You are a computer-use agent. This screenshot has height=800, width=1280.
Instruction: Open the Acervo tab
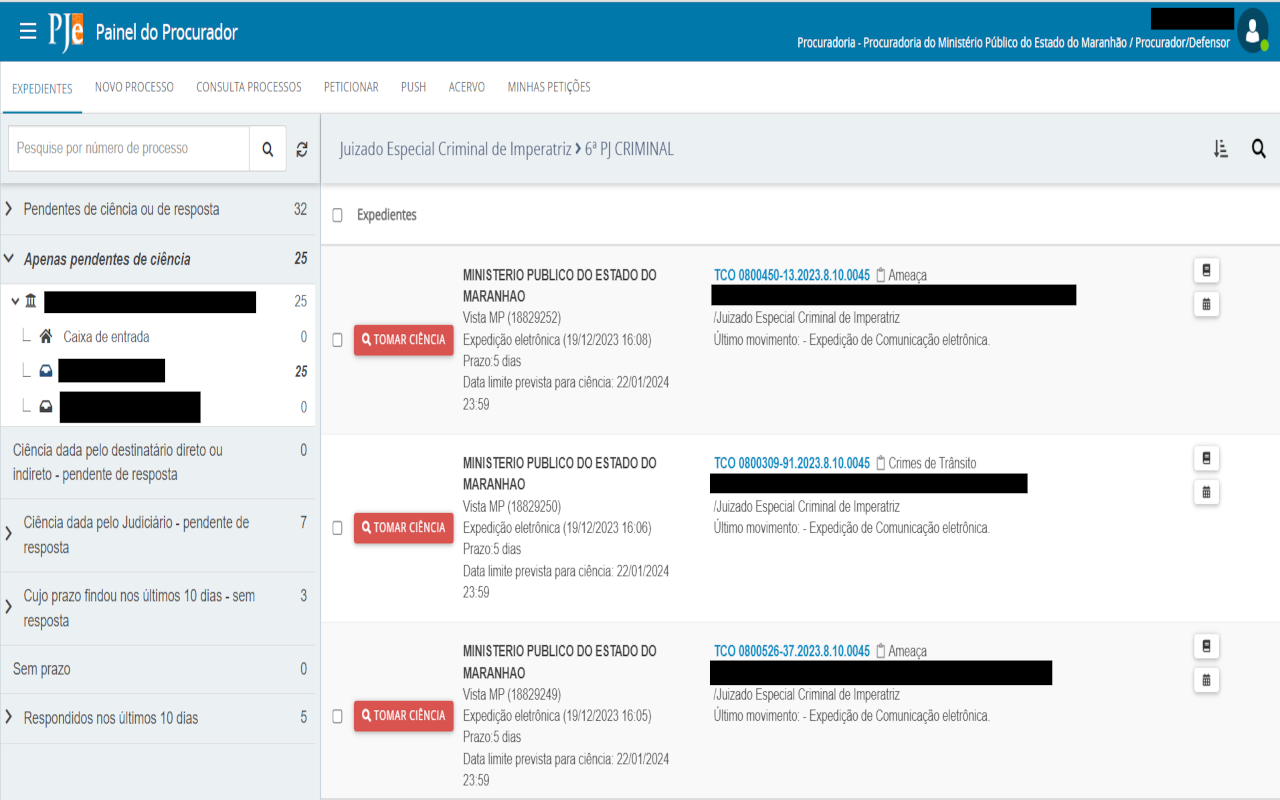(x=467, y=88)
